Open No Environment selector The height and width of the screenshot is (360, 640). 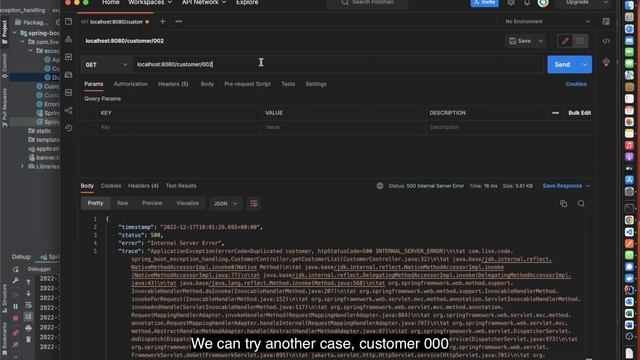[x=548, y=21]
